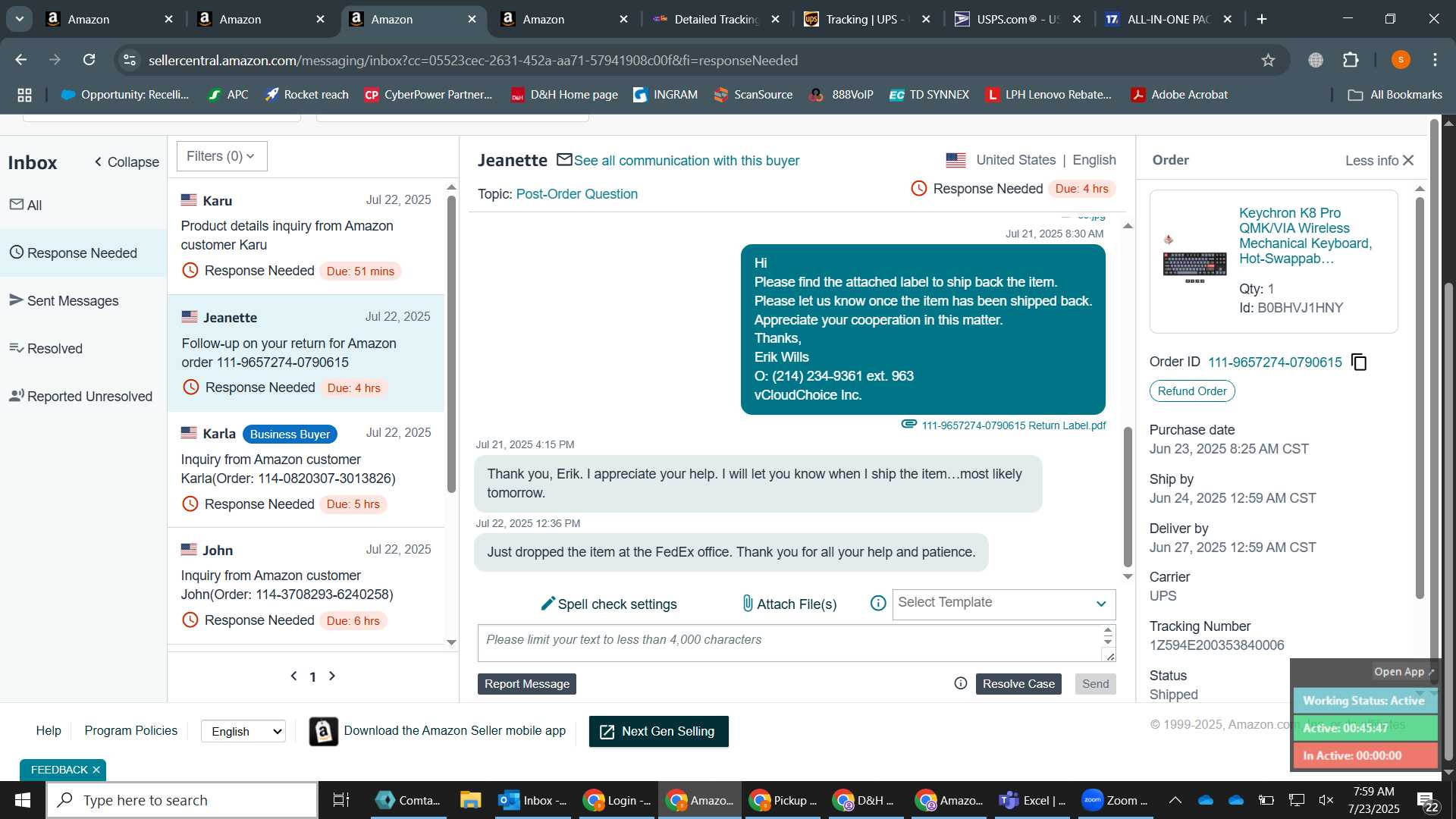Open the Select Template dropdown
1456x819 pixels.
tap(1003, 604)
